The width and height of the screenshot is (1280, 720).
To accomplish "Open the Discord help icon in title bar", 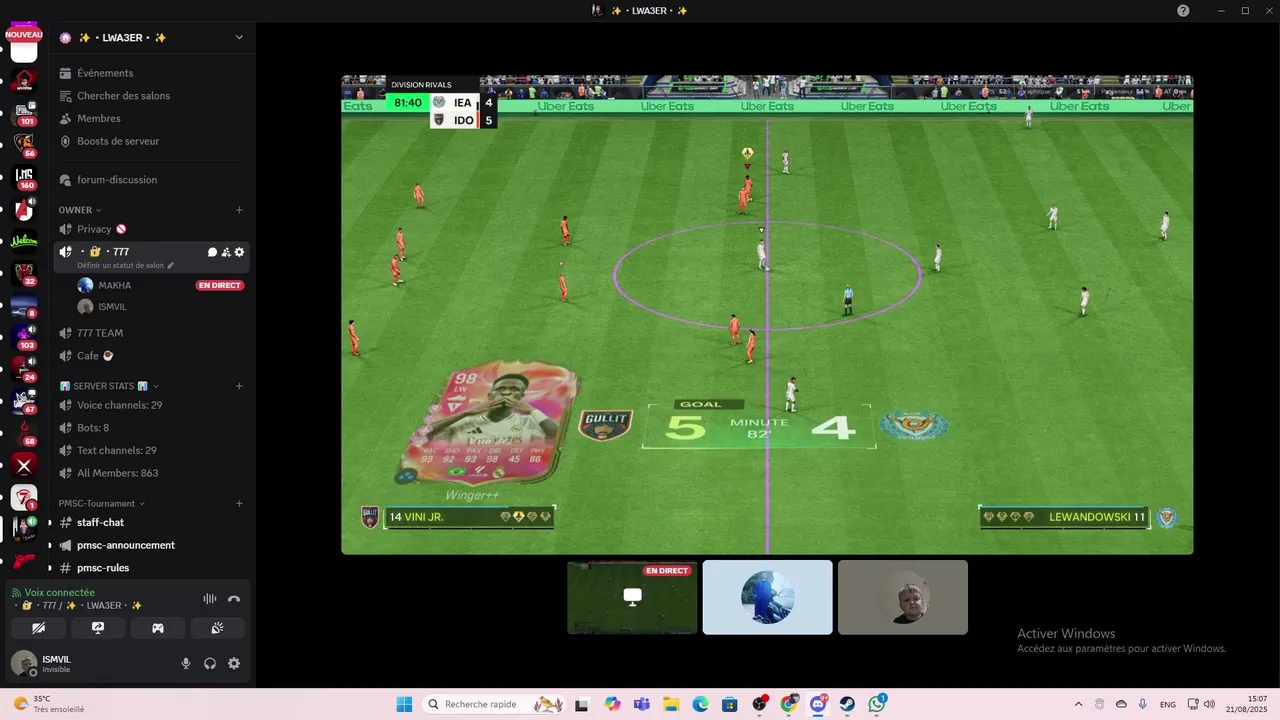I will (1184, 11).
